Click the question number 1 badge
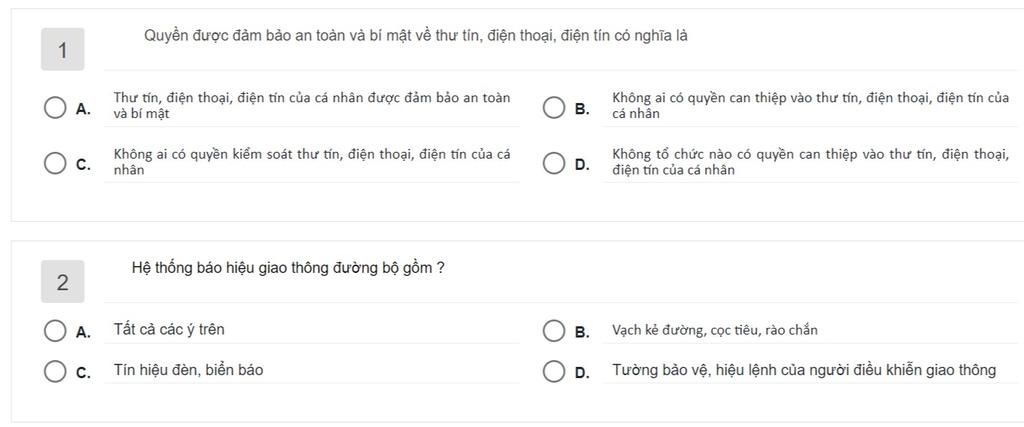 63,50
